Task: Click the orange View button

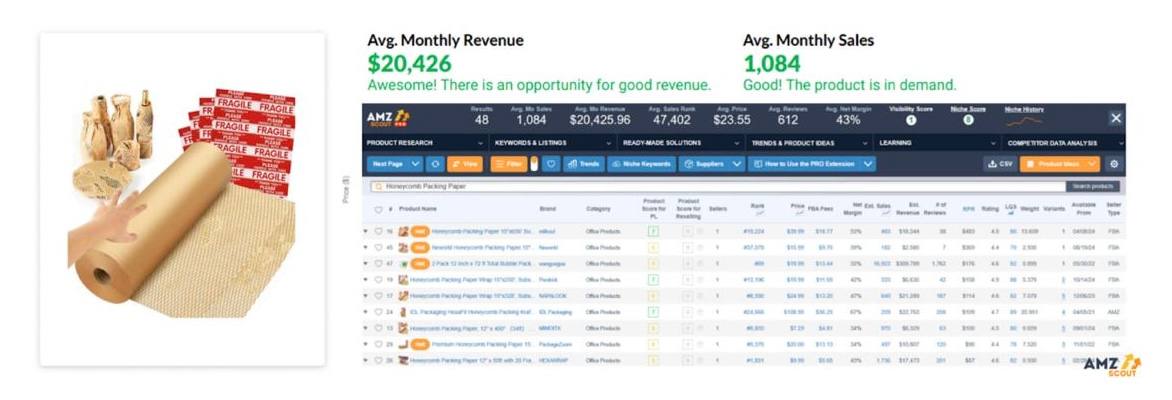Action: [465, 164]
